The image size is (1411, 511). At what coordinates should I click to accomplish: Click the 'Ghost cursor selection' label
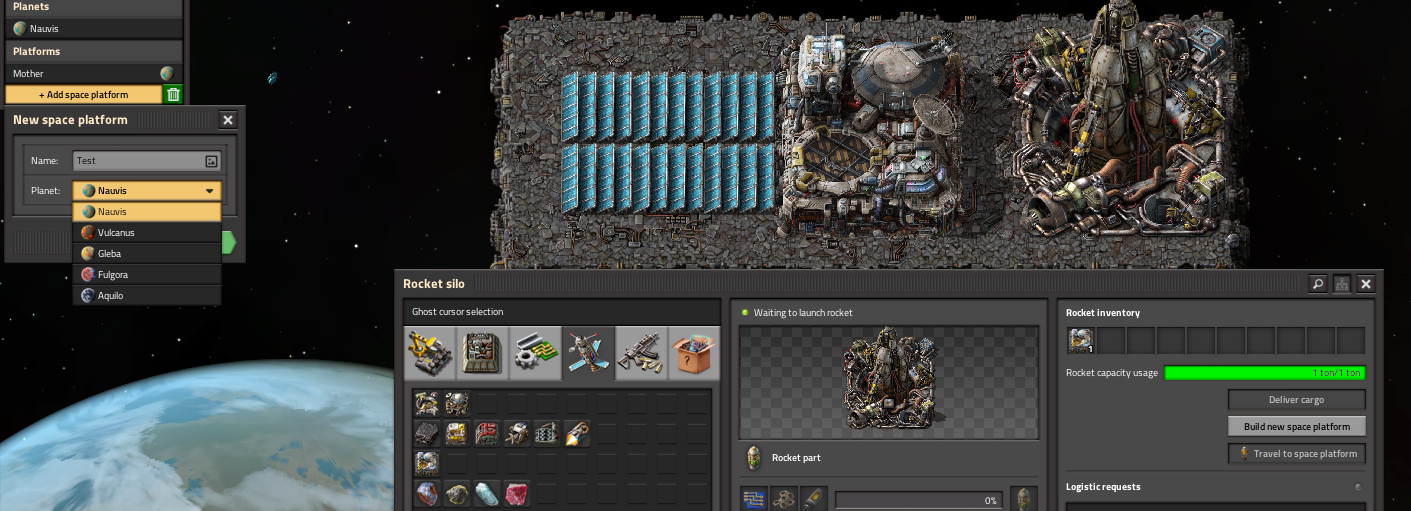click(x=458, y=312)
